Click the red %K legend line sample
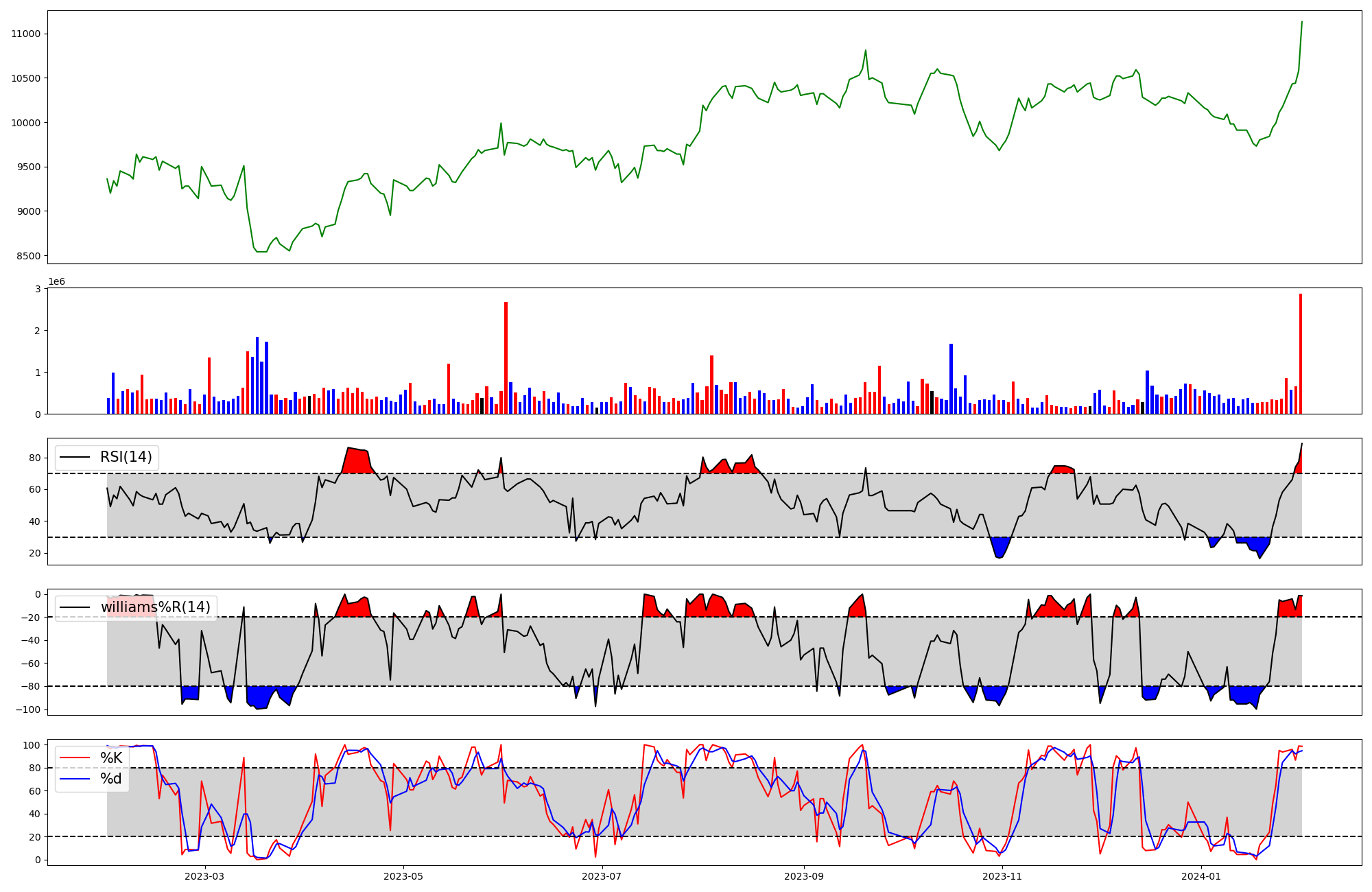Image resolution: width=1372 pixels, height=892 pixels. [x=75, y=758]
